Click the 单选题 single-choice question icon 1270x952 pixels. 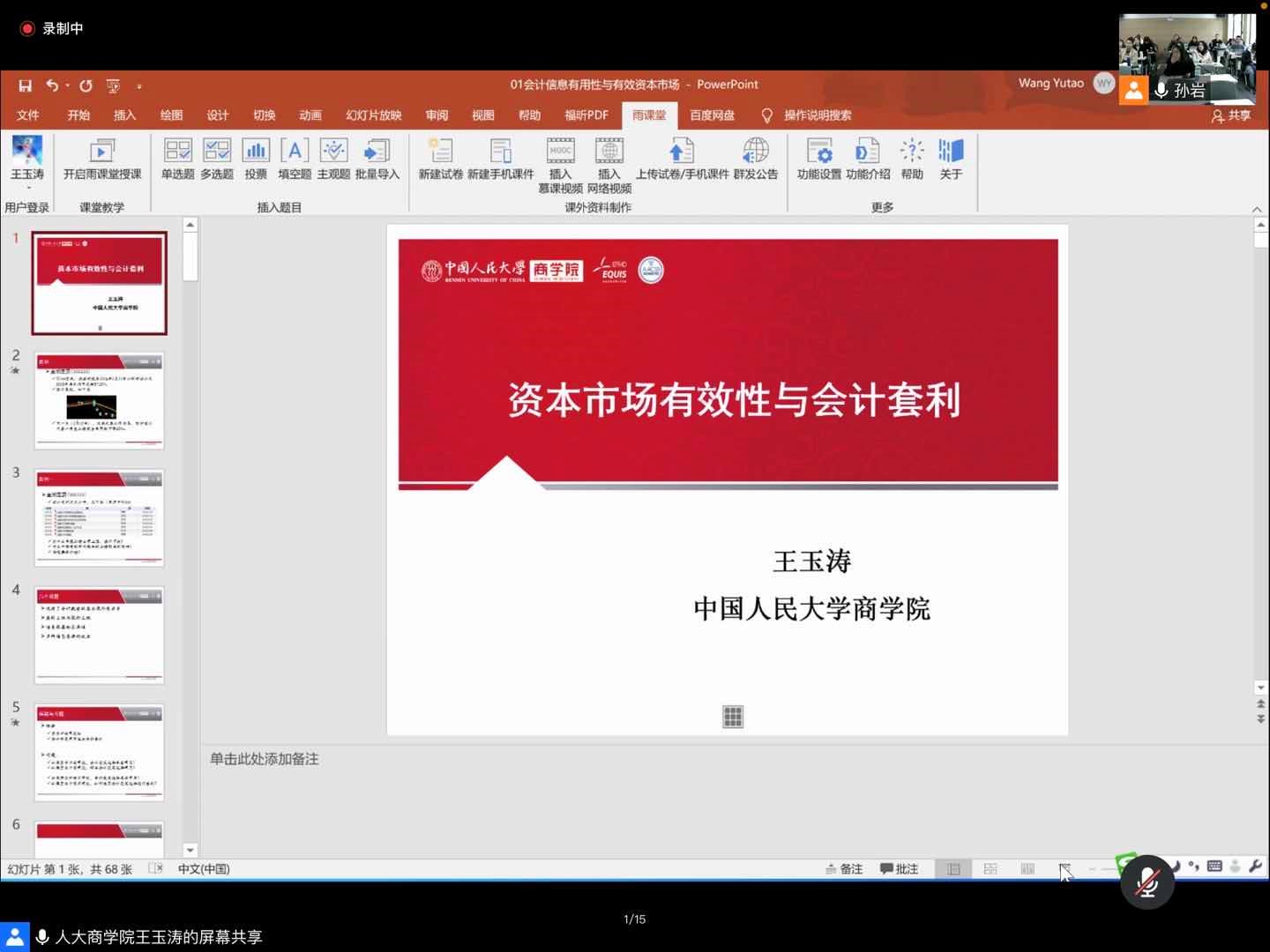[x=177, y=159]
